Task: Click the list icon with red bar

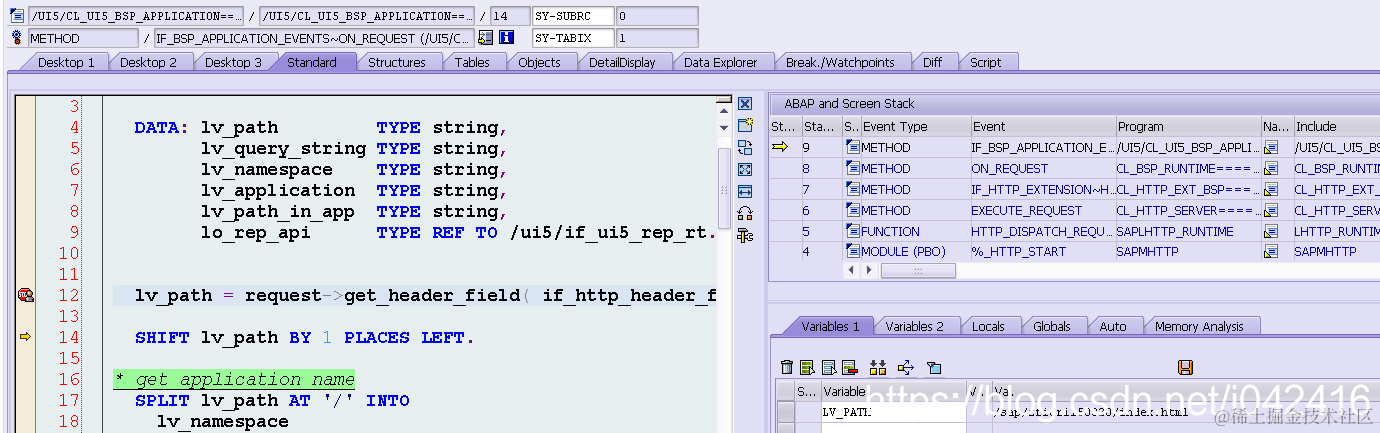Action: 849,368
